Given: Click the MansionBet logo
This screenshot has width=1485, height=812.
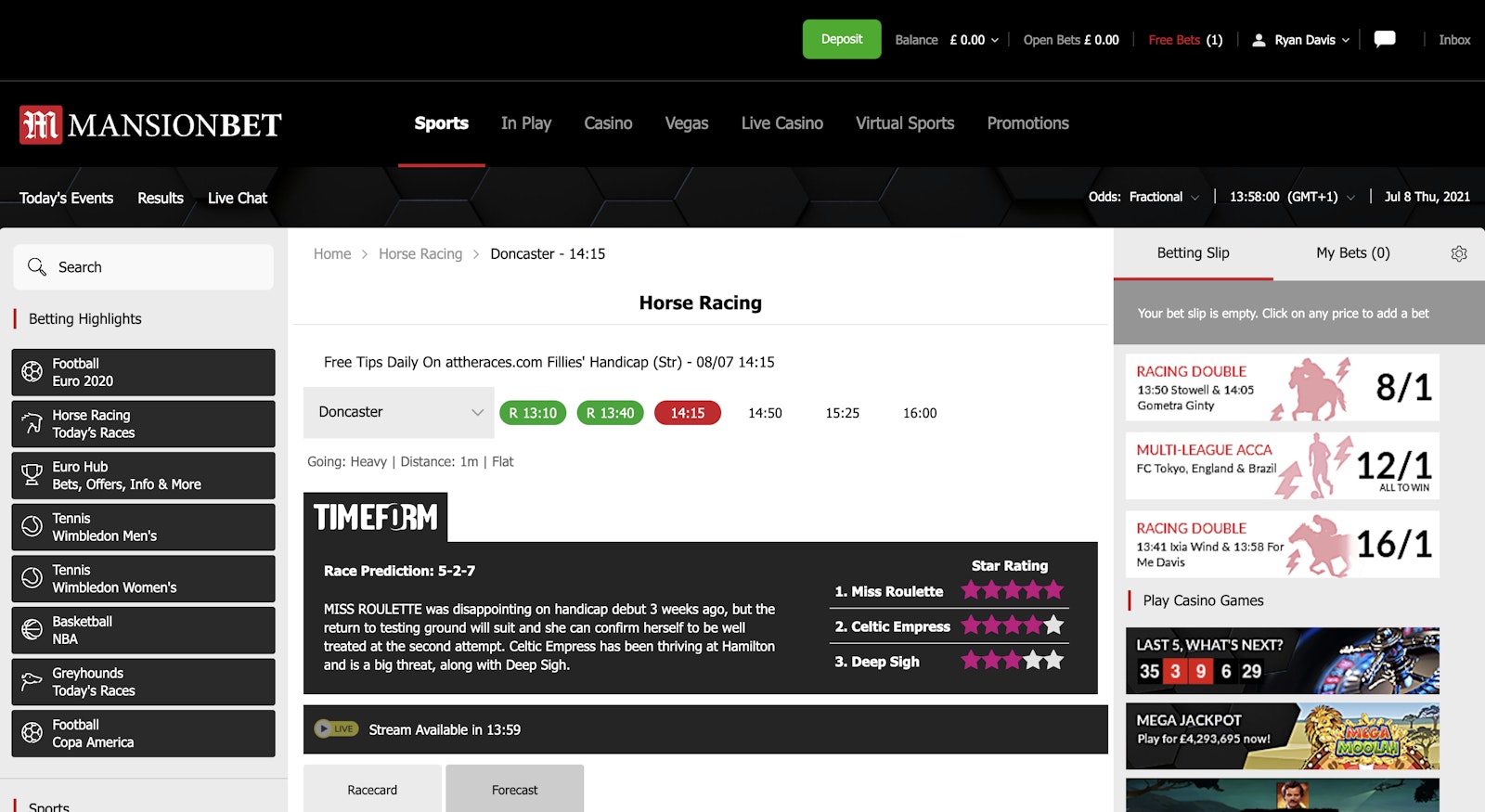Looking at the screenshot, I should (x=150, y=124).
